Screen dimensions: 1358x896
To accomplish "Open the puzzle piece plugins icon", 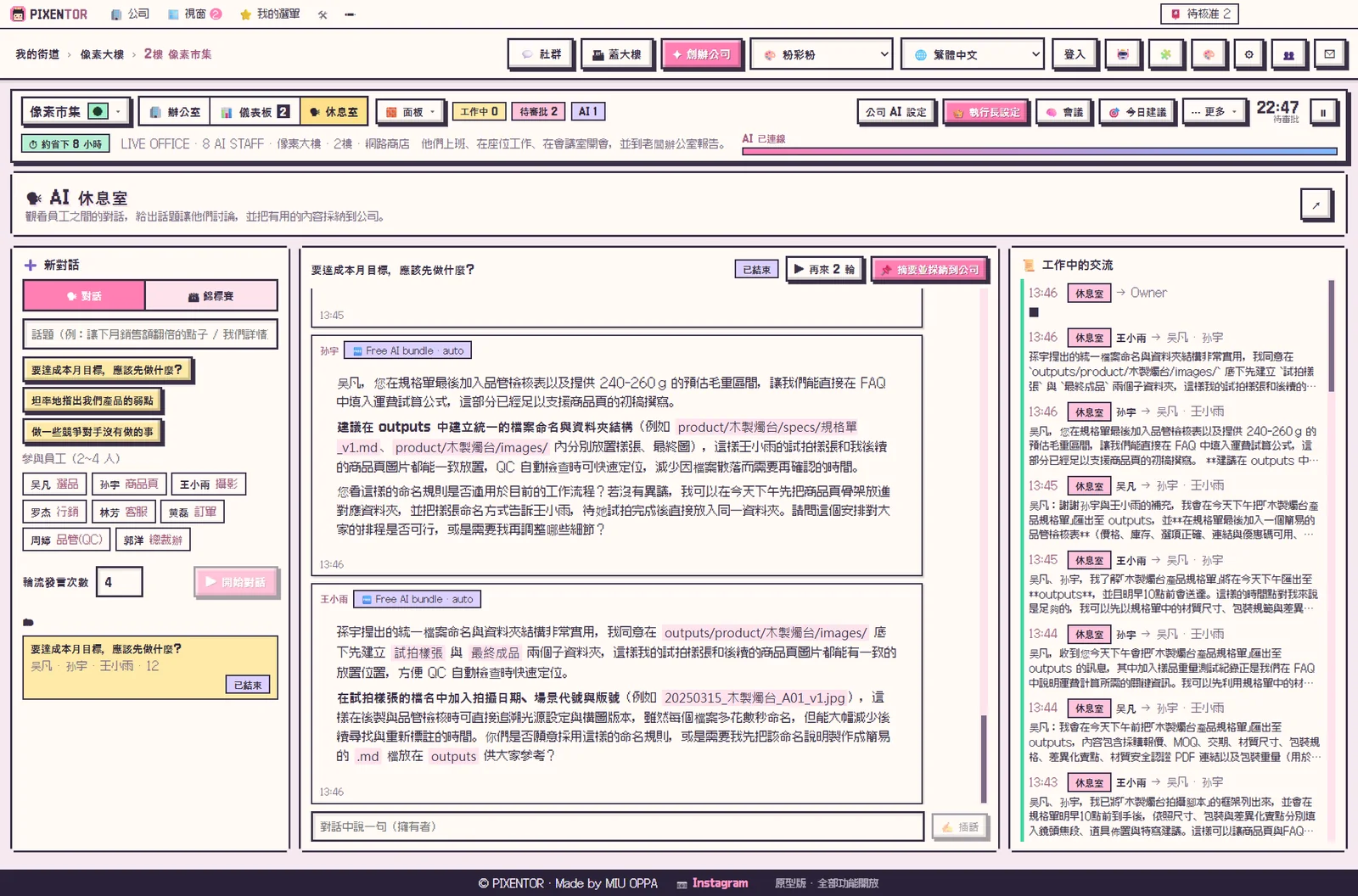I will pos(1165,54).
